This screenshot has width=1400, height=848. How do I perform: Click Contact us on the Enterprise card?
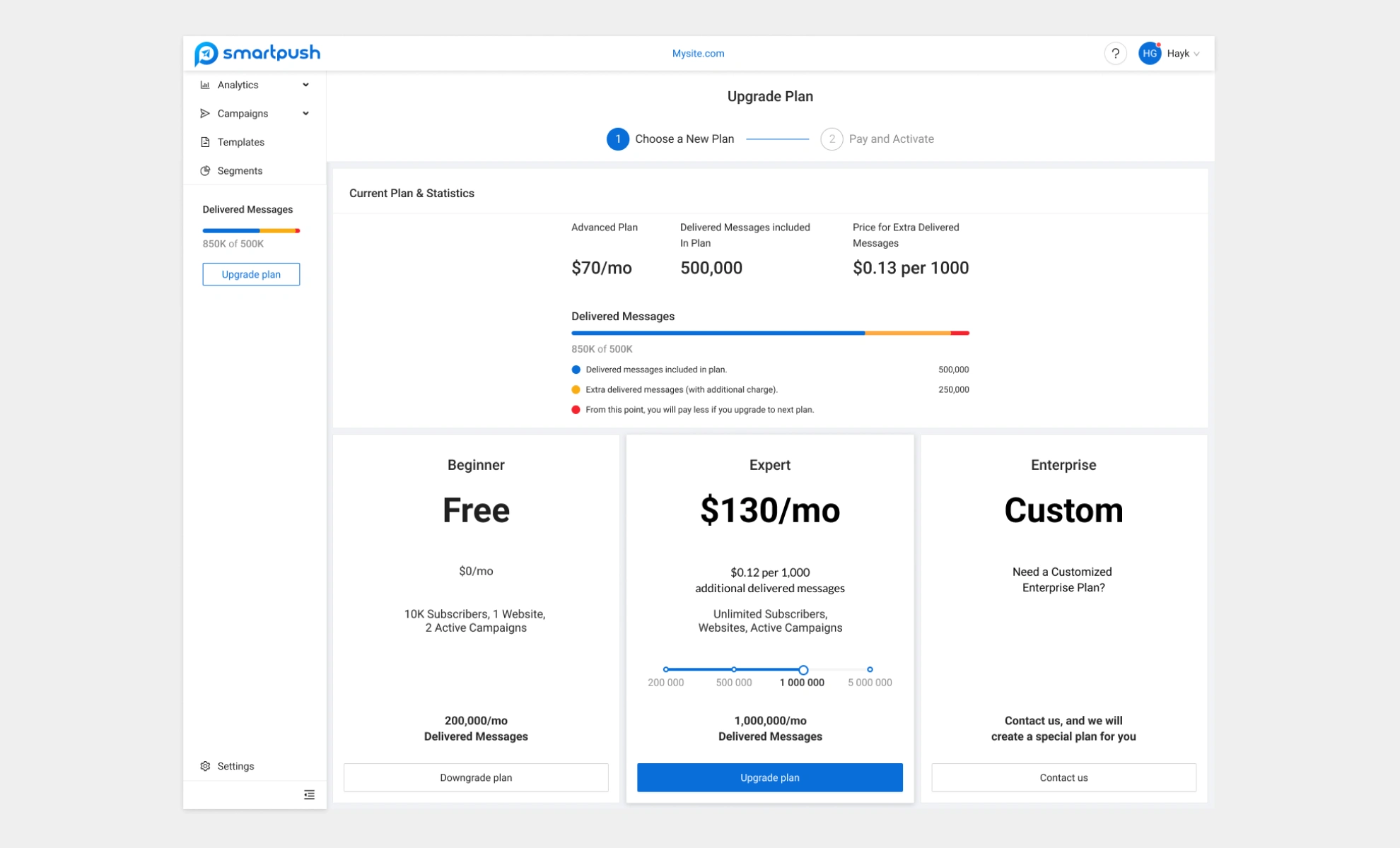point(1063,777)
